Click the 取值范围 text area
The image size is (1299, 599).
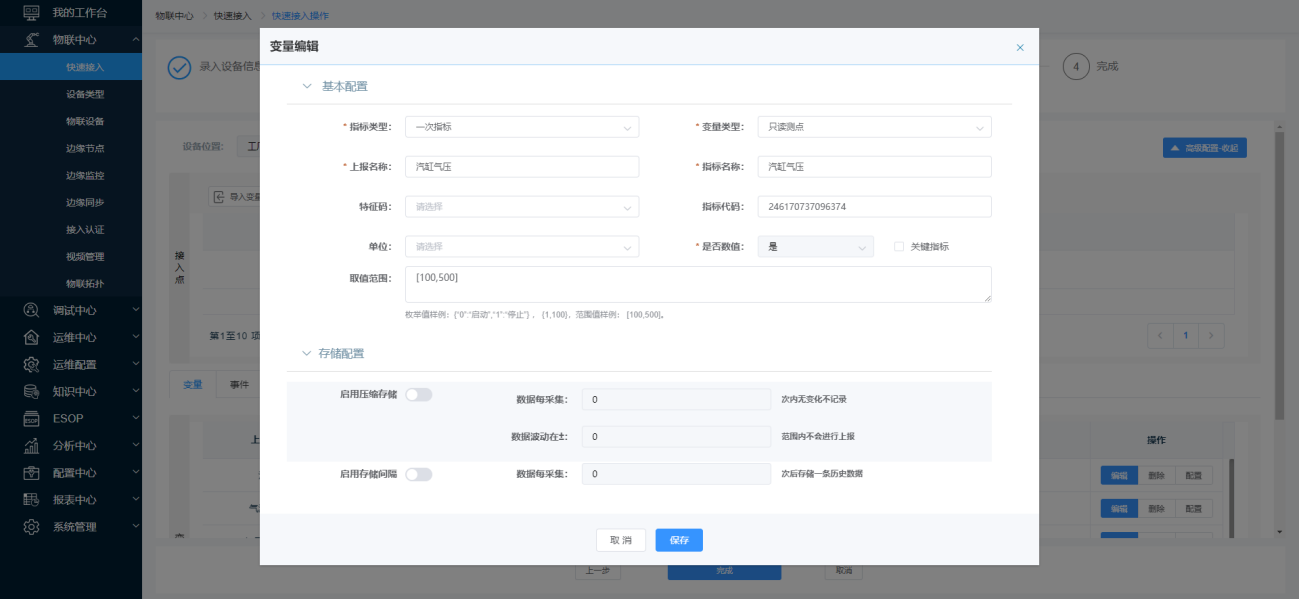coord(697,284)
